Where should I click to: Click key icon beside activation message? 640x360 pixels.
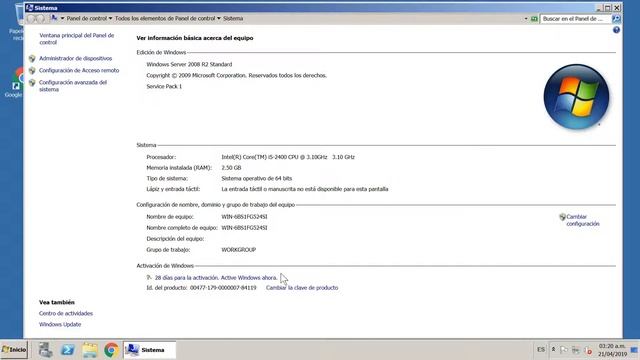[149, 278]
